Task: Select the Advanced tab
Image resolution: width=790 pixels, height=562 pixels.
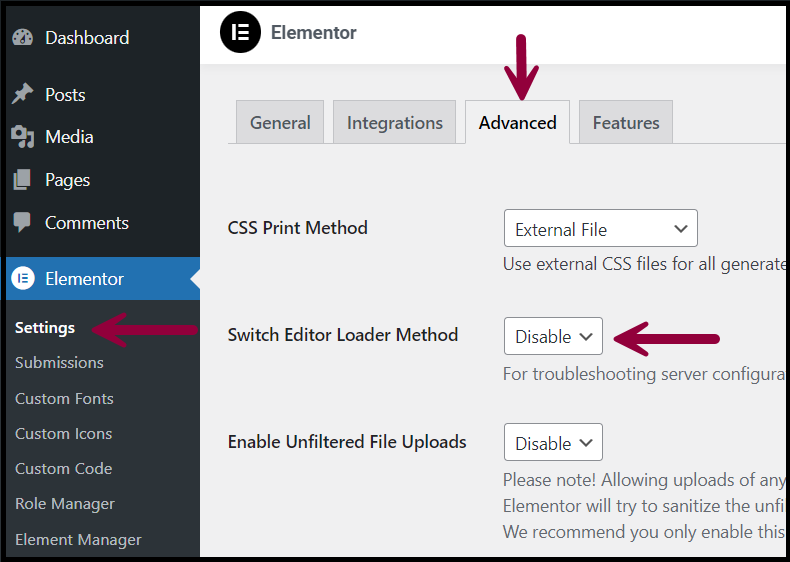Action: click(x=517, y=122)
